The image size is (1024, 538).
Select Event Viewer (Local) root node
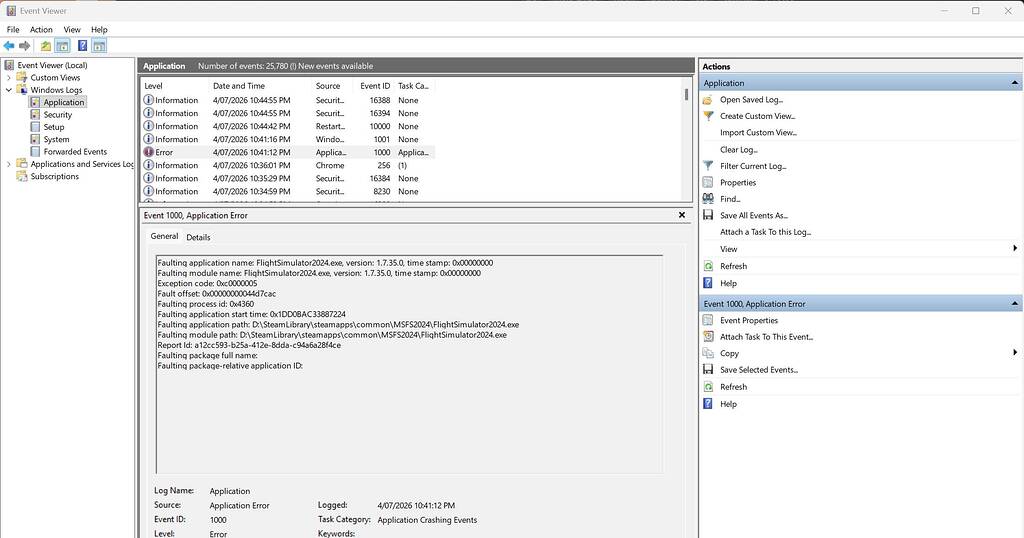tap(52, 65)
